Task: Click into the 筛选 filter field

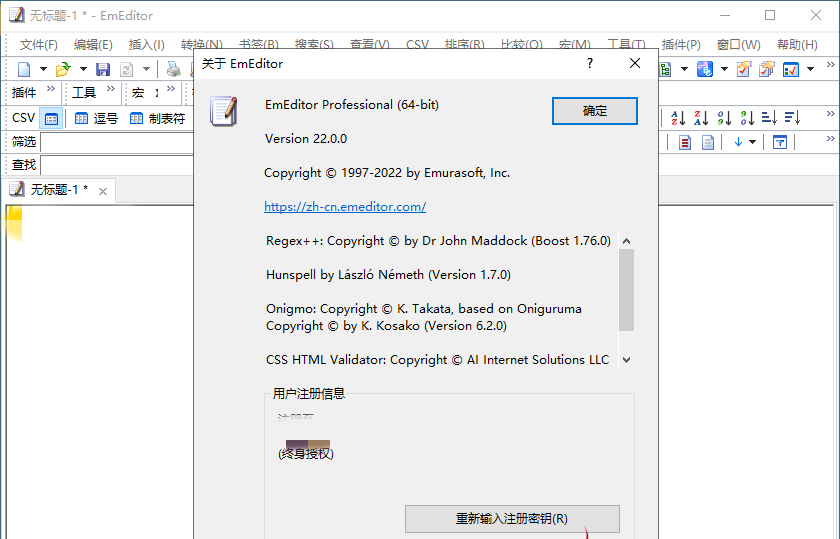Action: [117, 142]
